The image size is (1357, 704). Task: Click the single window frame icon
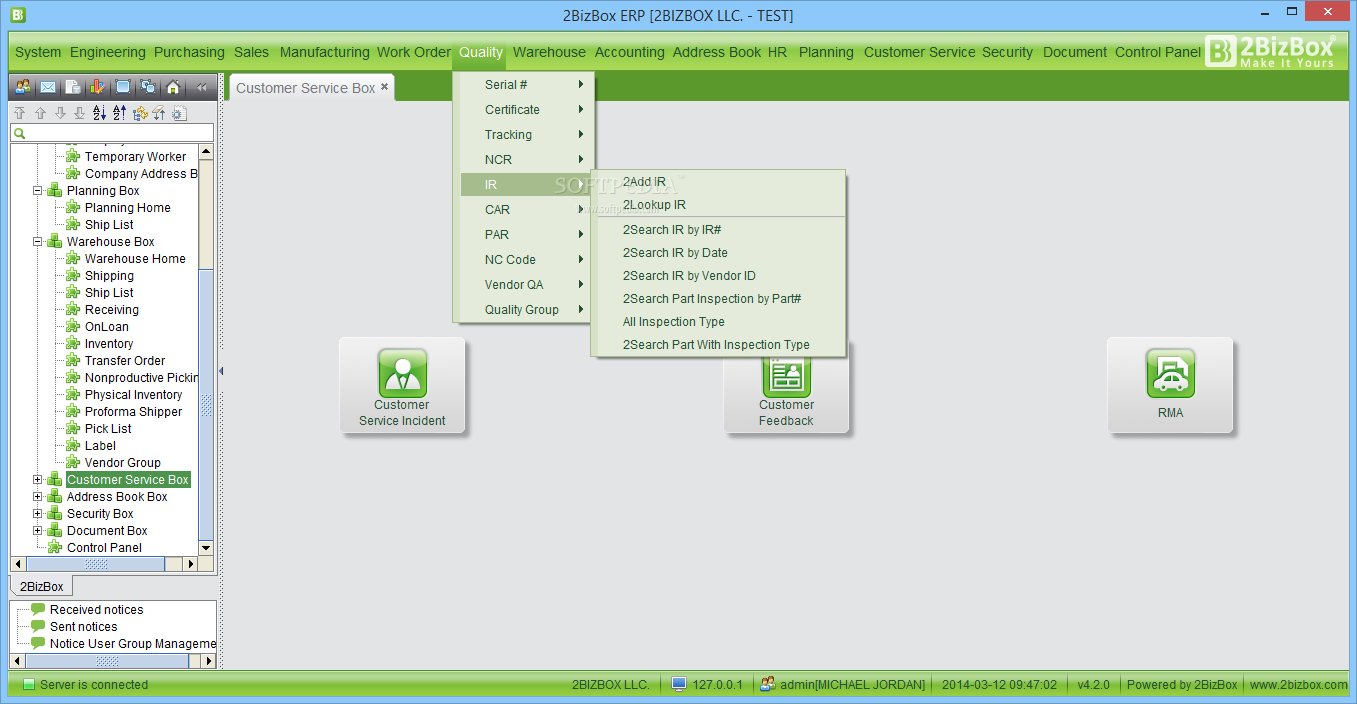coord(123,87)
